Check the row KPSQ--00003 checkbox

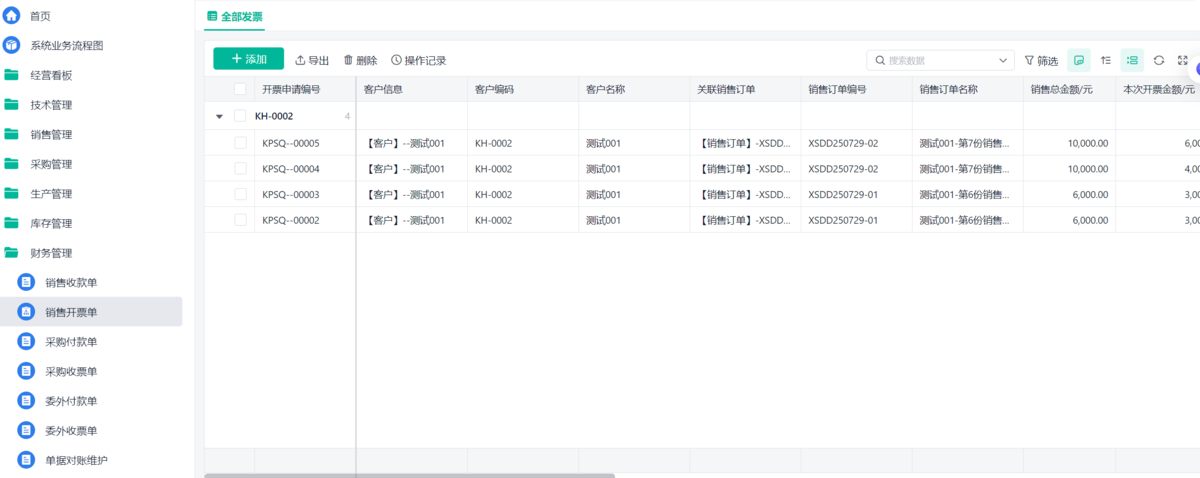pos(240,194)
